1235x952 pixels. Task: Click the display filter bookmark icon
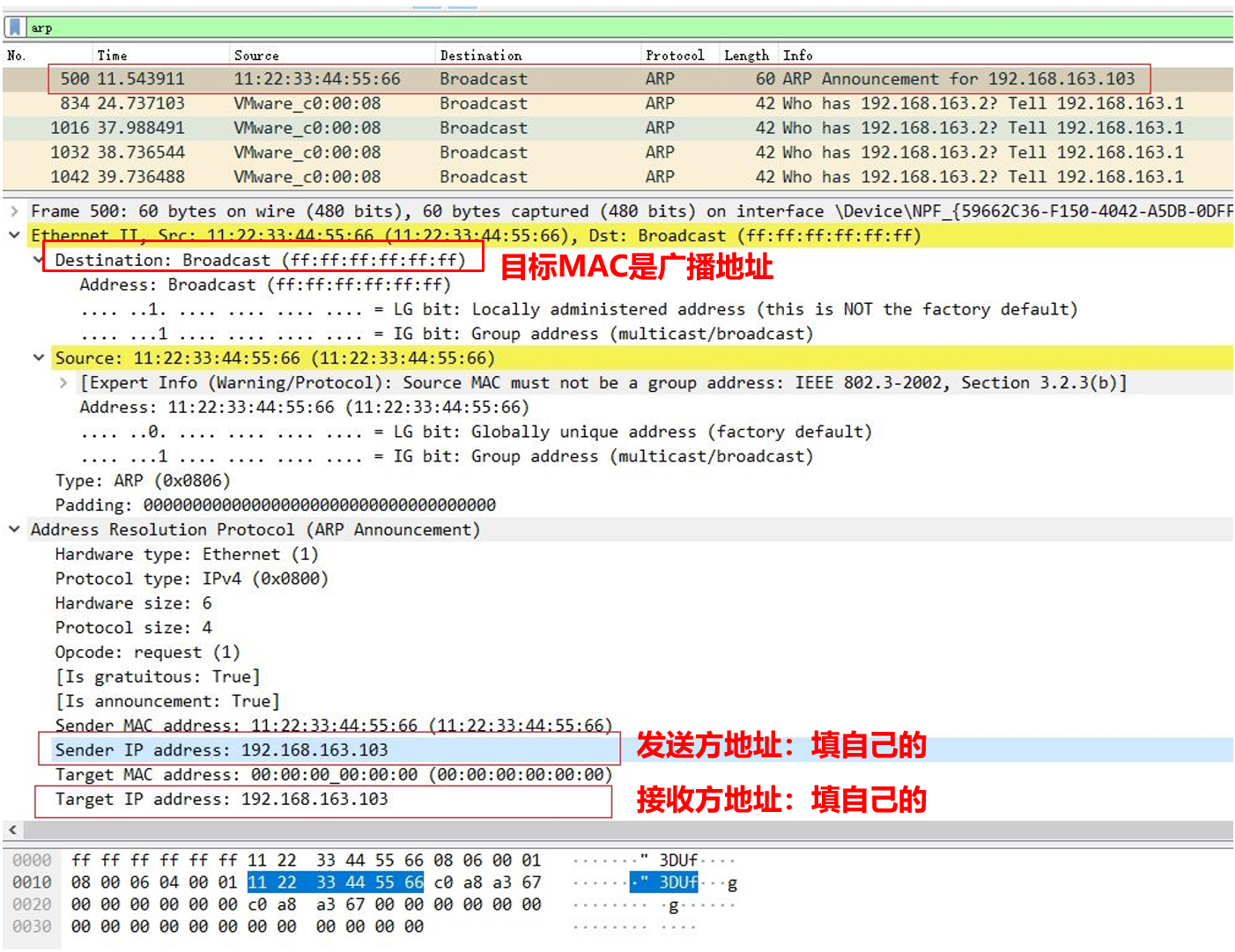tap(15, 27)
